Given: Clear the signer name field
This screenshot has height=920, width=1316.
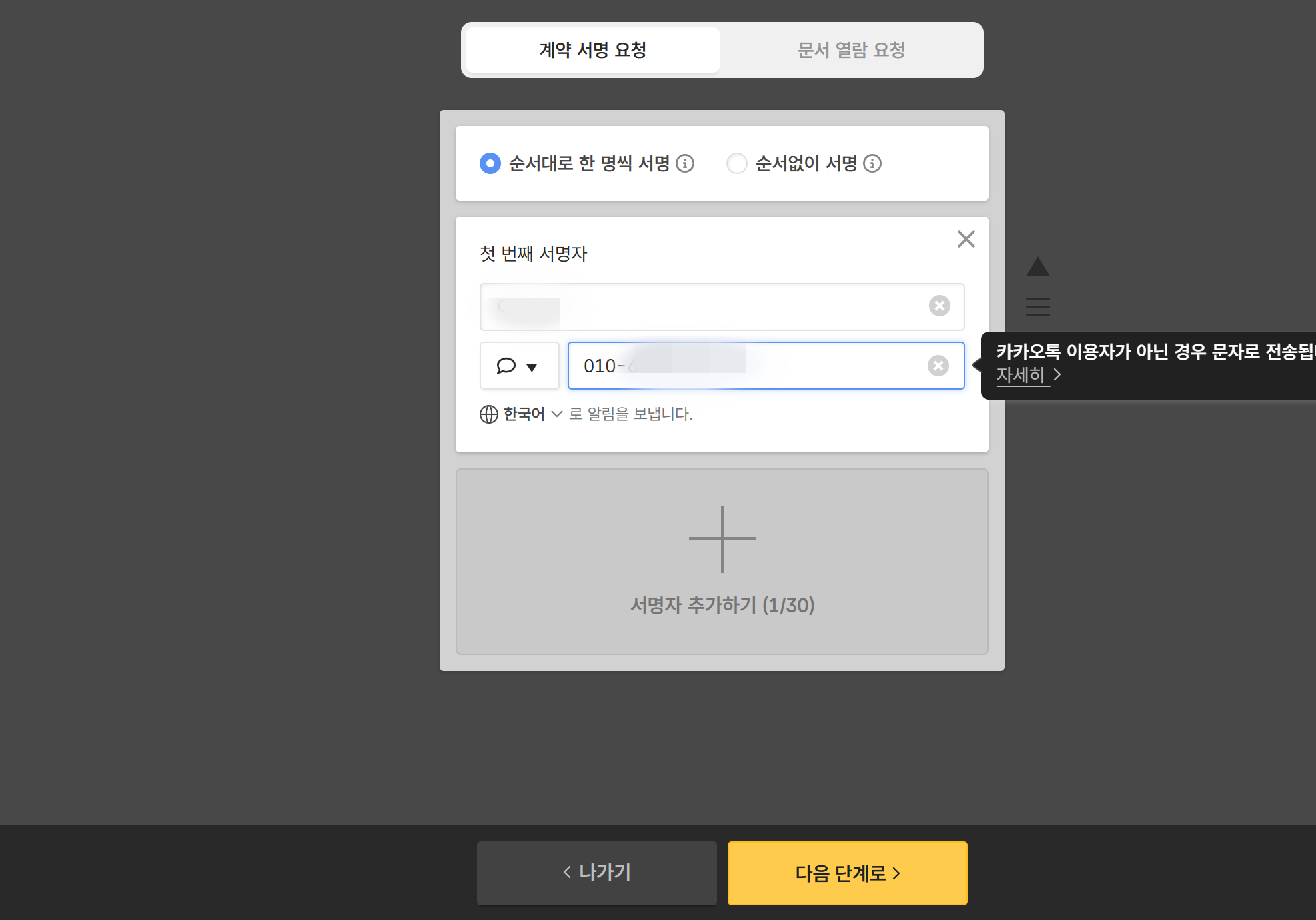Looking at the screenshot, I should coord(939,306).
